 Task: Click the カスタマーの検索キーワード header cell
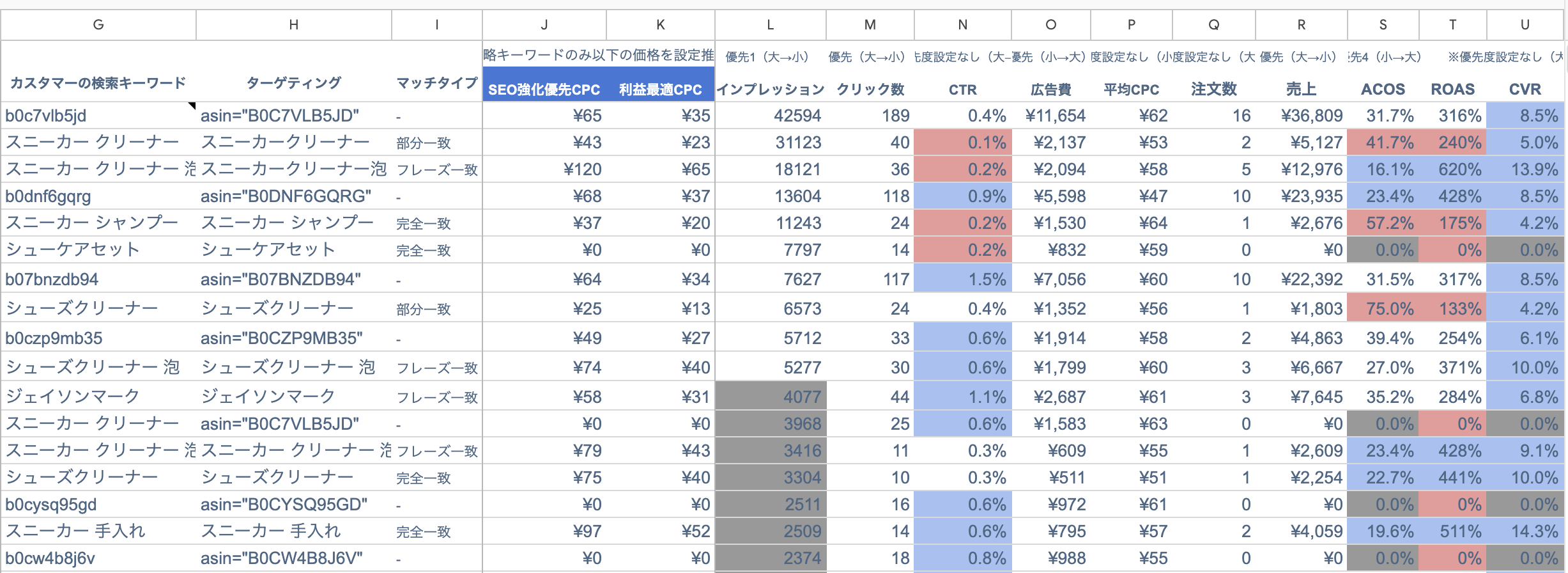tap(98, 82)
